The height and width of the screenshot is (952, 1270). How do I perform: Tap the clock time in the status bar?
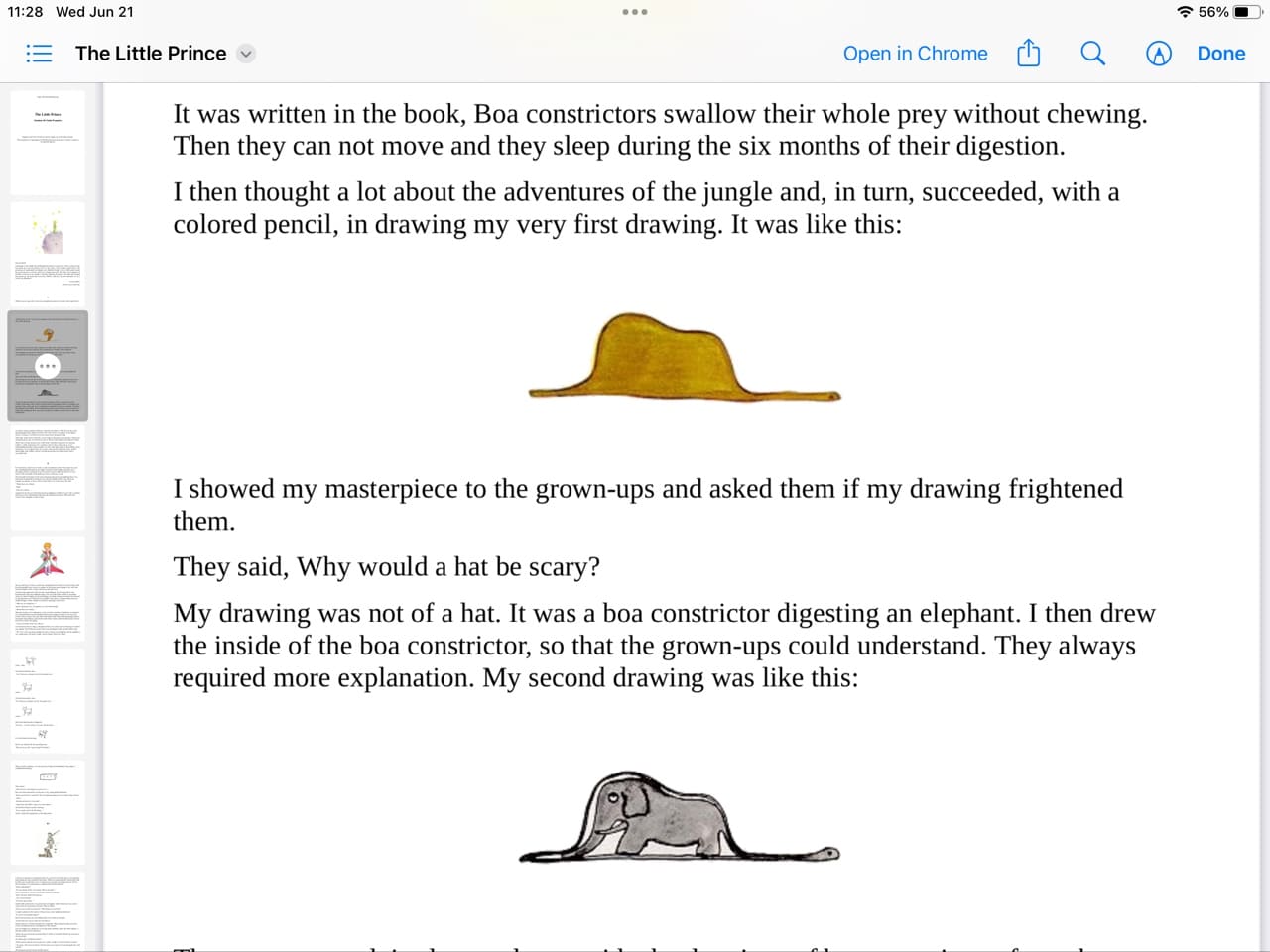click(27, 12)
